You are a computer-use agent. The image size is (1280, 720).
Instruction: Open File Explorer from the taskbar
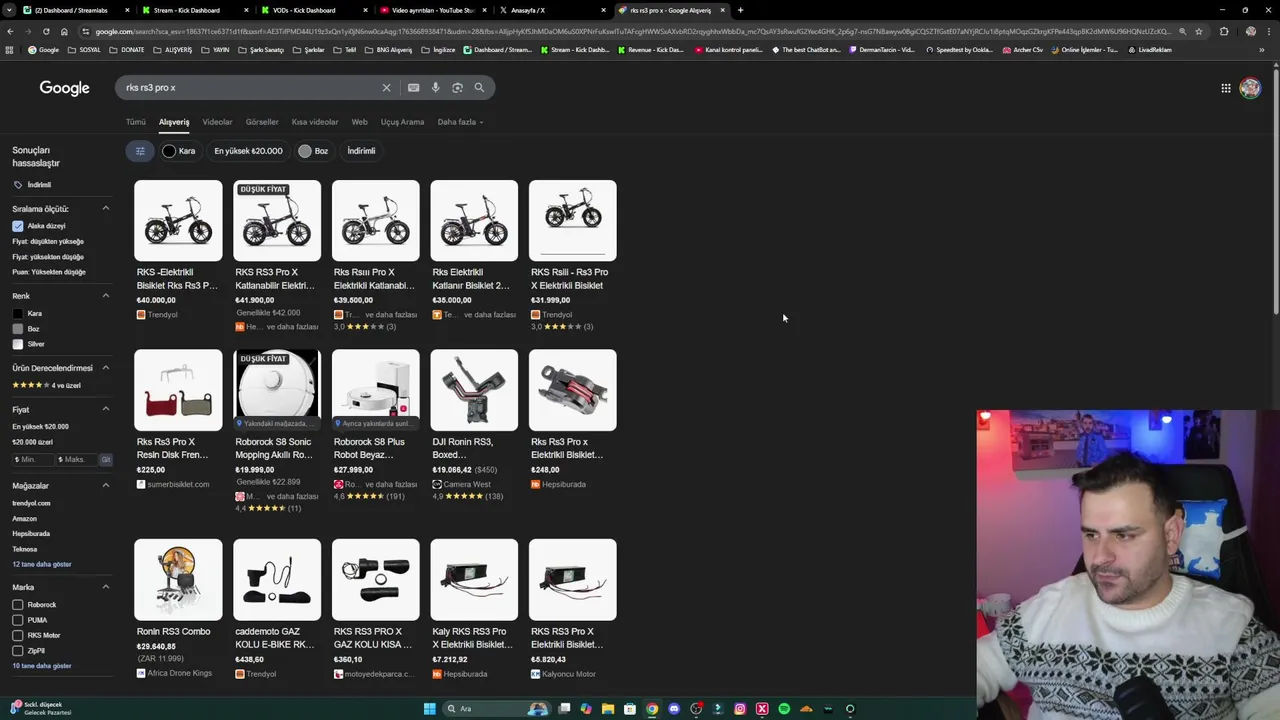(608, 709)
